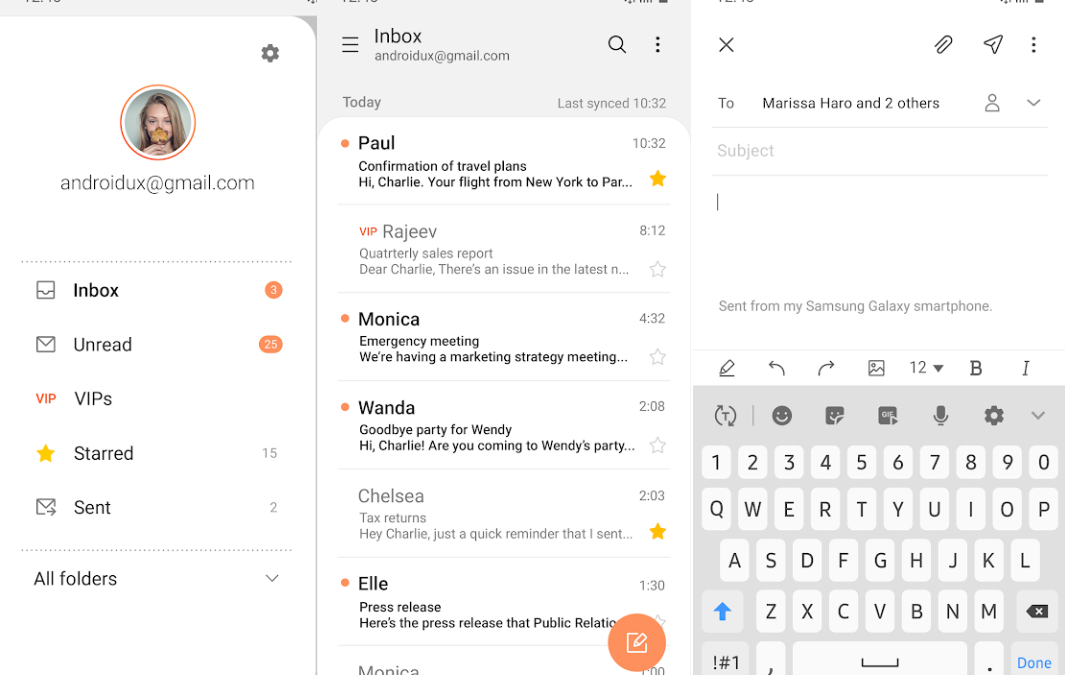Search emails with magnifier icon
1065x675 pixels.
pos(617,45)
